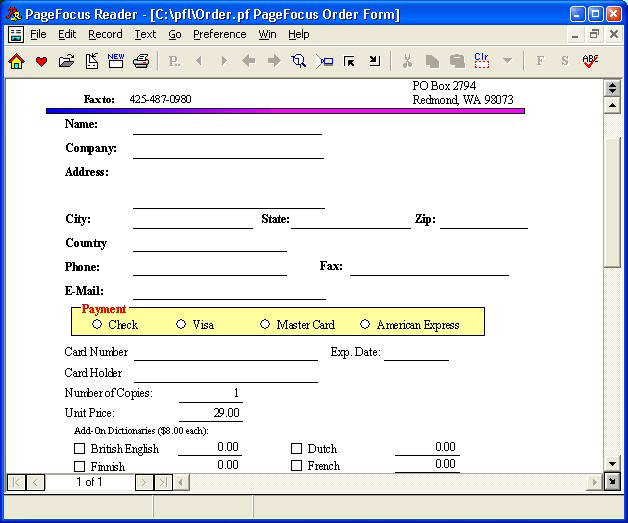
Task: Select the Visa payment option
Action: [x=181, y=324]
